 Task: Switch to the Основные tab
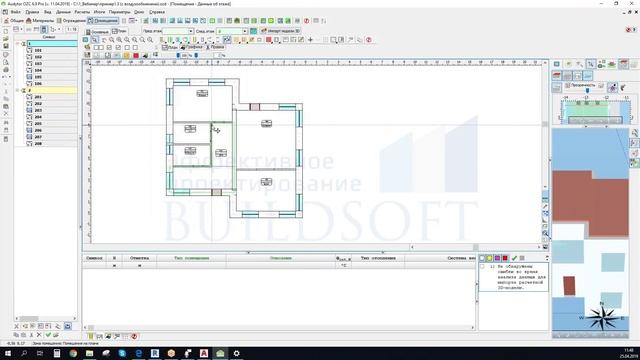tap(97, 31)
